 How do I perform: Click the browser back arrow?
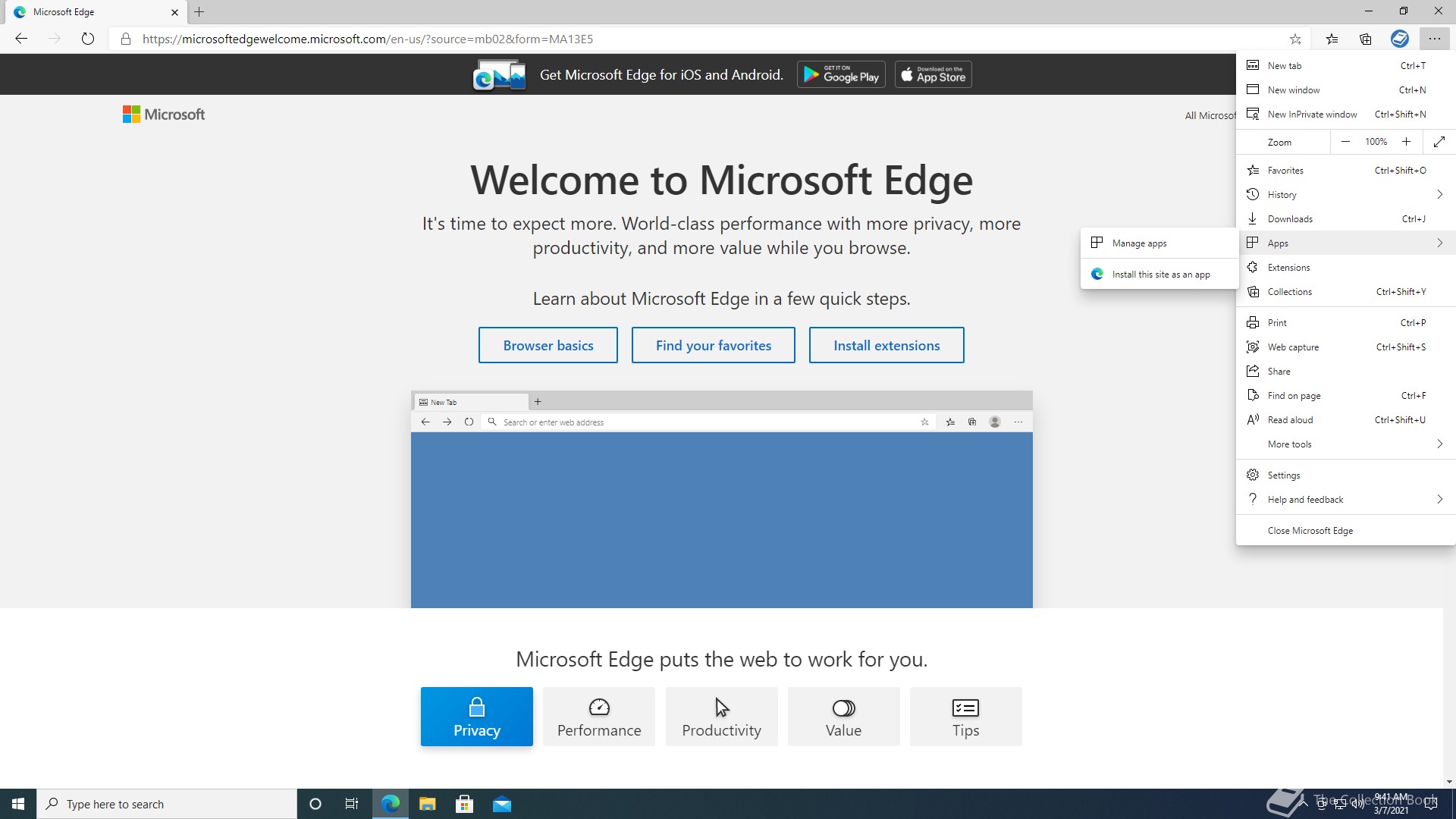tap(21, 39)
